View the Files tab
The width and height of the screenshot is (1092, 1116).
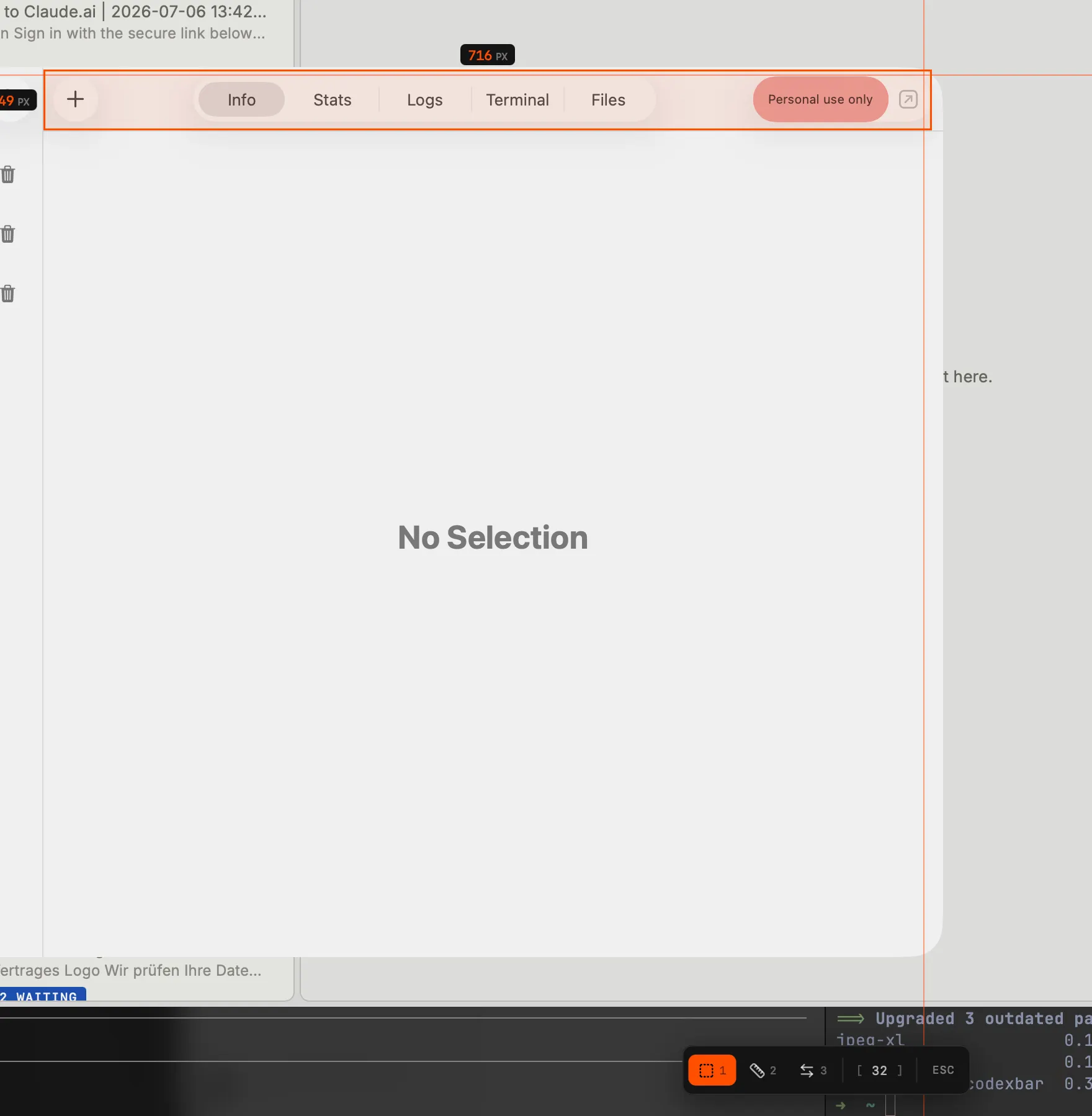click(608, 100)
